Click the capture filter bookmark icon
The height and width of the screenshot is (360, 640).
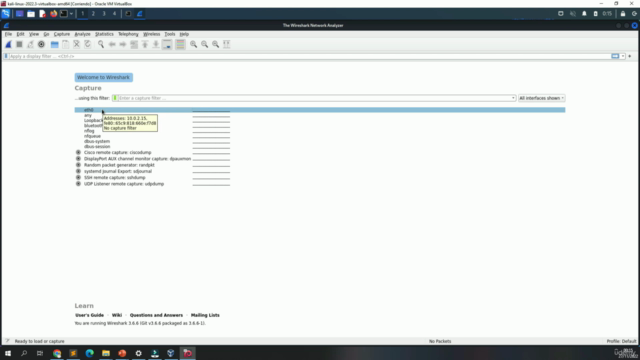click(x=115, y=98)
